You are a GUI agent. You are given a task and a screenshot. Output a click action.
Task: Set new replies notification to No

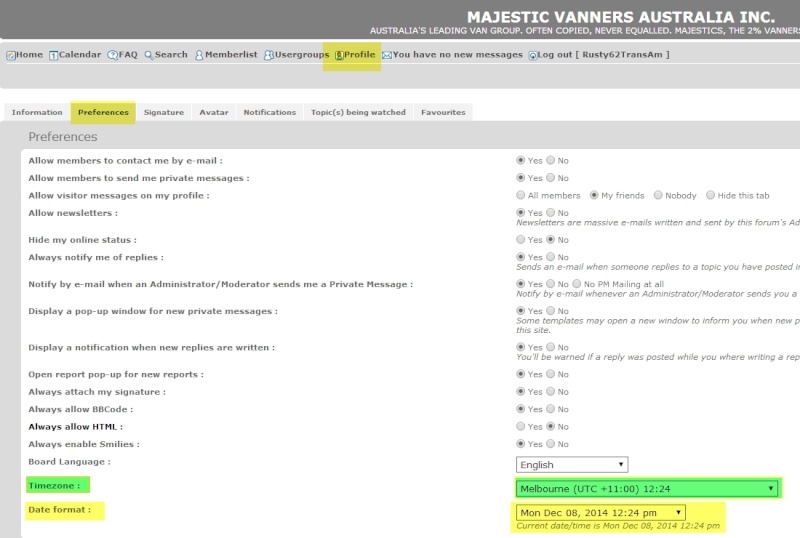(x=551, y=347)
